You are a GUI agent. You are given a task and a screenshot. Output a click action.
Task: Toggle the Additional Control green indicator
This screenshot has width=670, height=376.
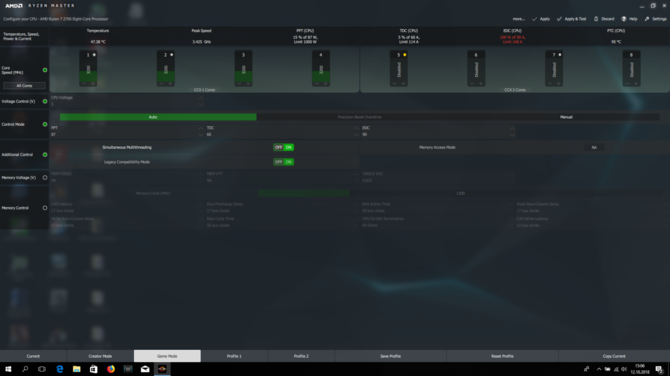45,154
